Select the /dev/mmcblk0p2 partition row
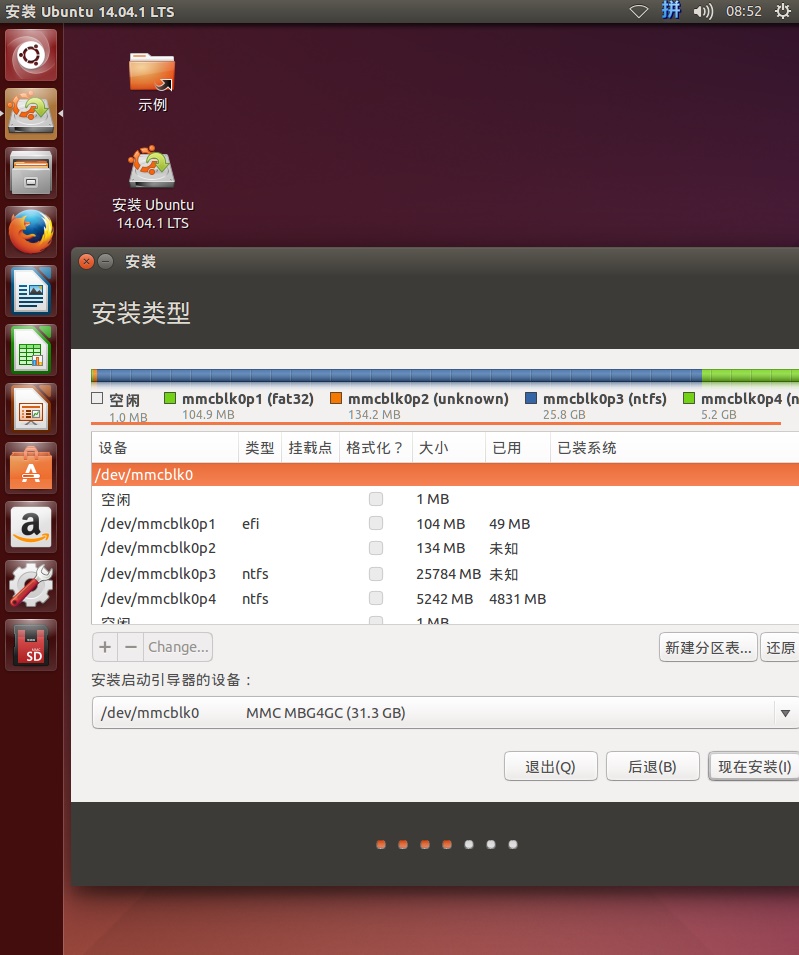The image size is (799, 955). 445,548
